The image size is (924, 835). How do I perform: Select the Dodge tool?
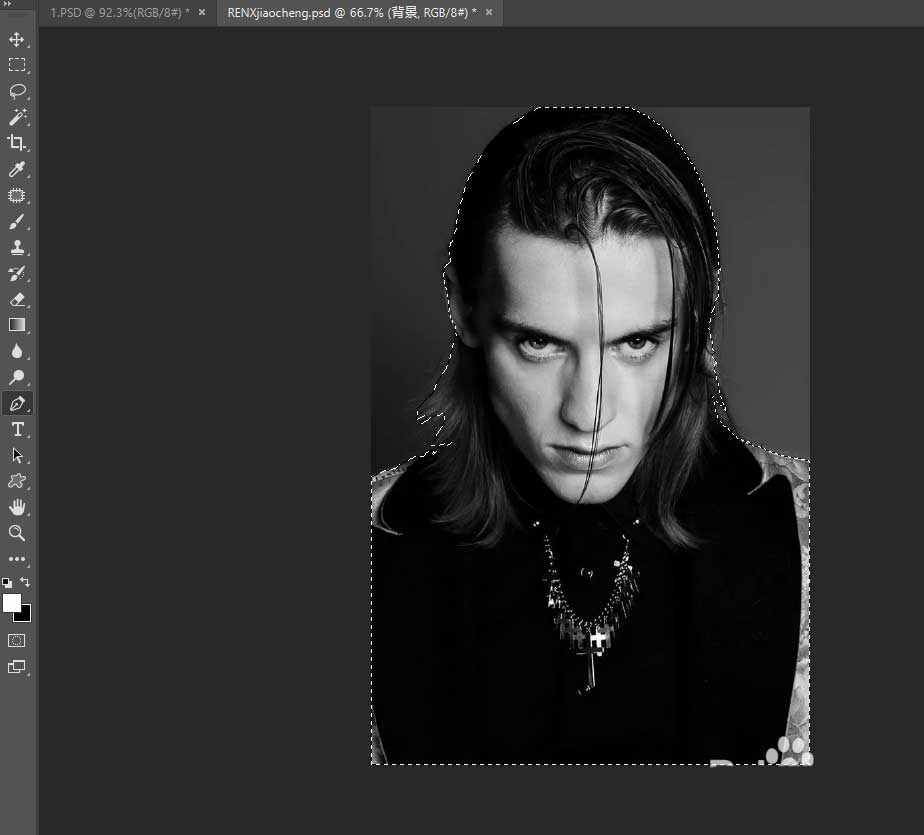16,377
